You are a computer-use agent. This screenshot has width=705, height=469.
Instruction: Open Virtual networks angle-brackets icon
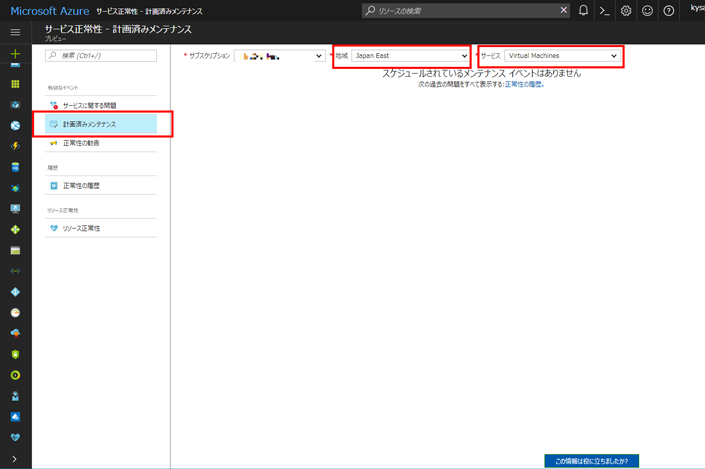point(15,271)
